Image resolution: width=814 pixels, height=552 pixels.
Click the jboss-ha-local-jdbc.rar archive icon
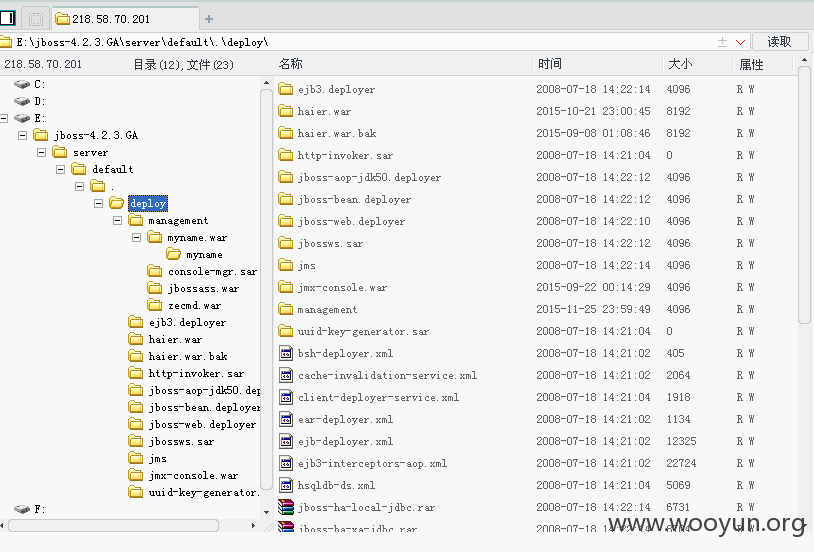tap(286, 507)
